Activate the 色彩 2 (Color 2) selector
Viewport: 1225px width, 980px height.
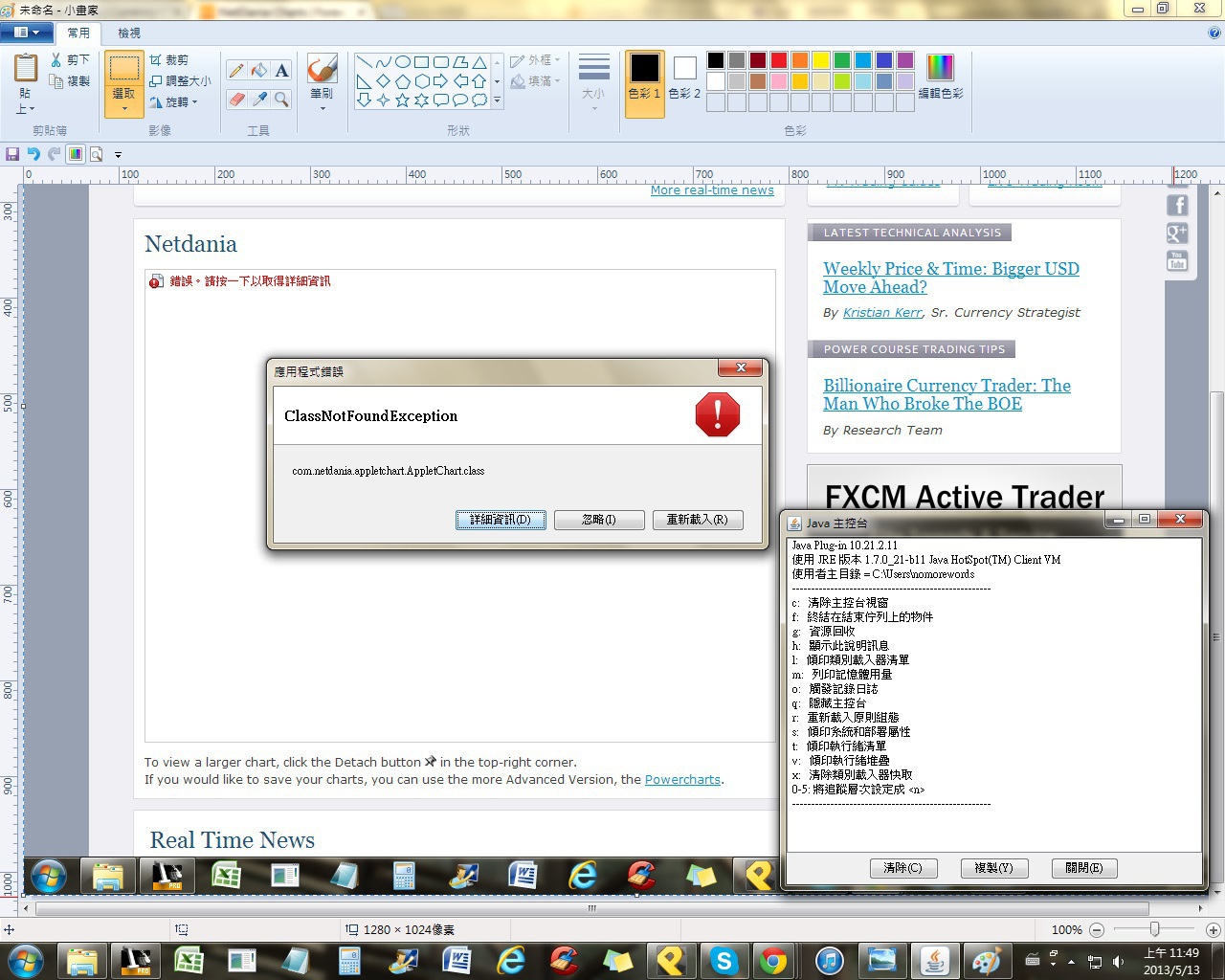684,77
